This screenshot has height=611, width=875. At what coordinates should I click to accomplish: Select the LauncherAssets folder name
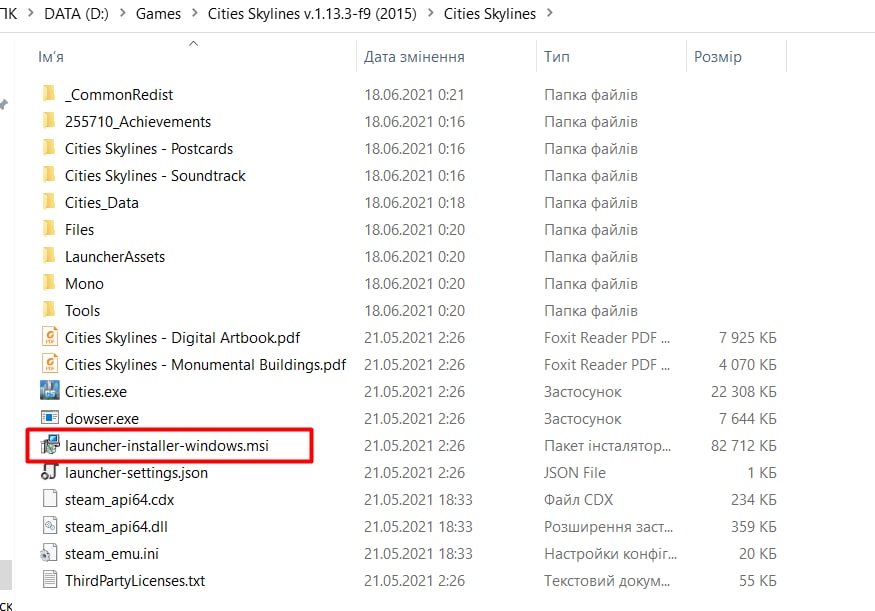[x=115, y=257]
